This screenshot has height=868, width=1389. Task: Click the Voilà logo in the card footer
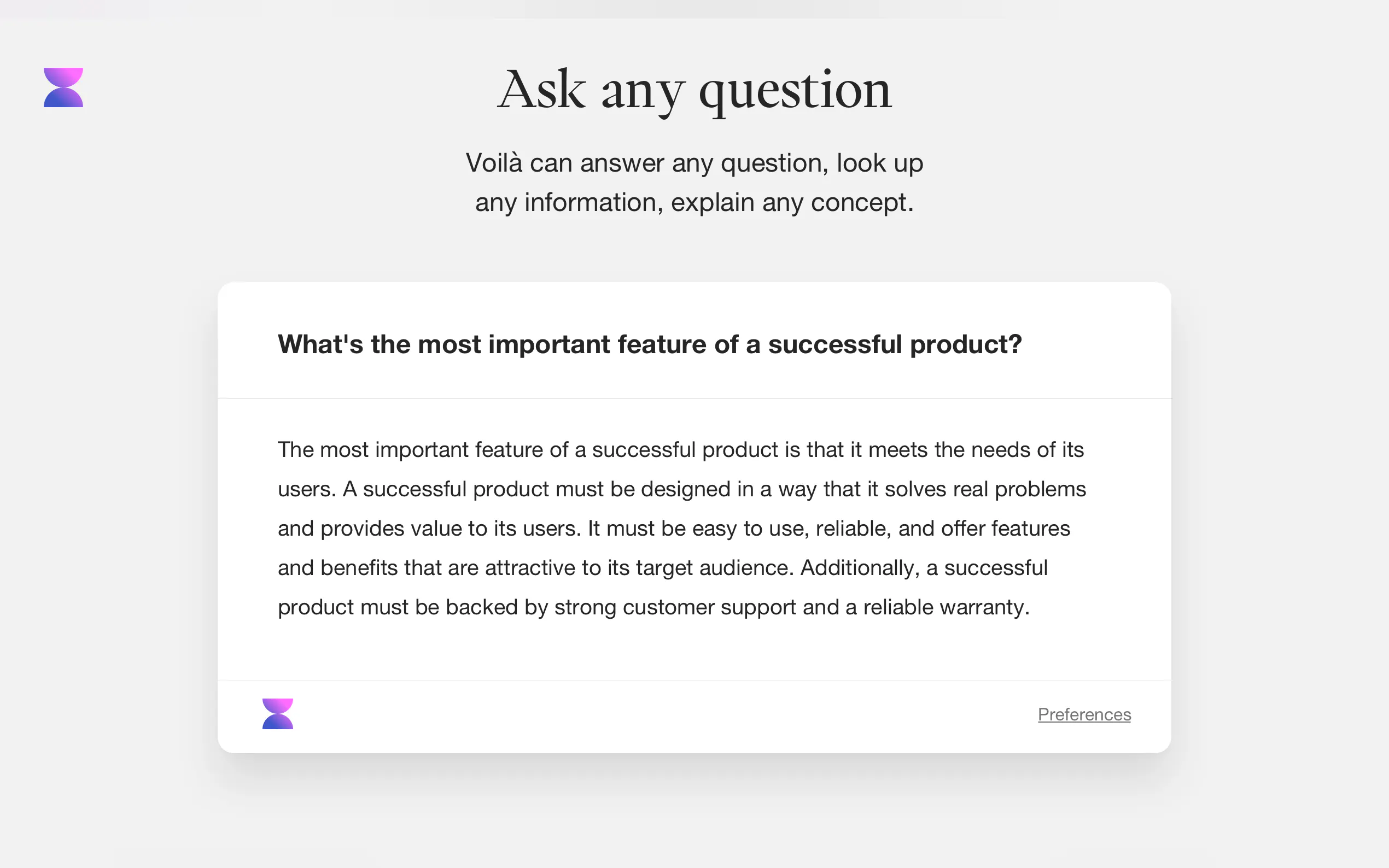(278, 713)
